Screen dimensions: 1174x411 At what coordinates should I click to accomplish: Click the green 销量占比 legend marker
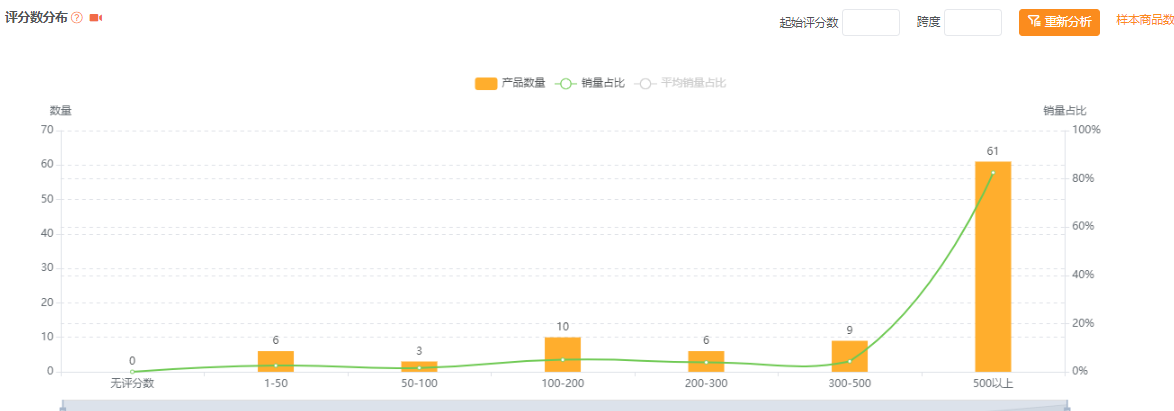[x=565, y=83]
